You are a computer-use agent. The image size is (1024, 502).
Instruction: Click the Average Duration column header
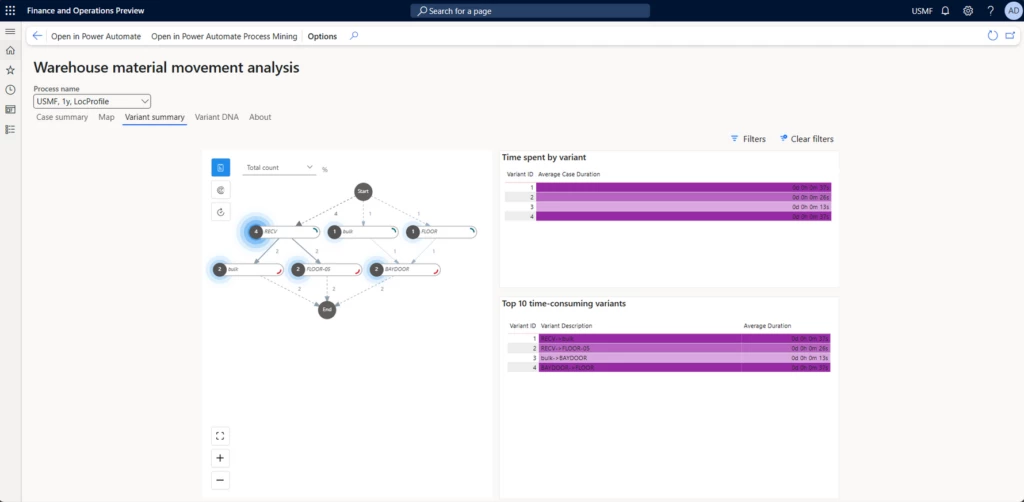tap(767, 326)
